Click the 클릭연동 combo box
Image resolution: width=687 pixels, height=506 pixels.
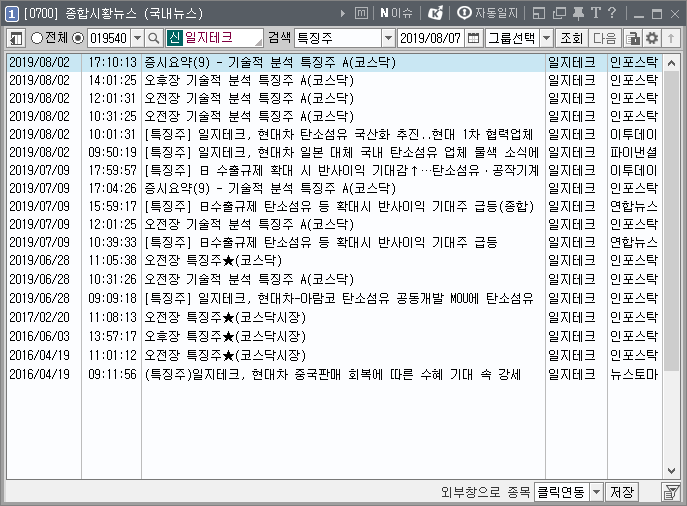(x=568, y=492)
